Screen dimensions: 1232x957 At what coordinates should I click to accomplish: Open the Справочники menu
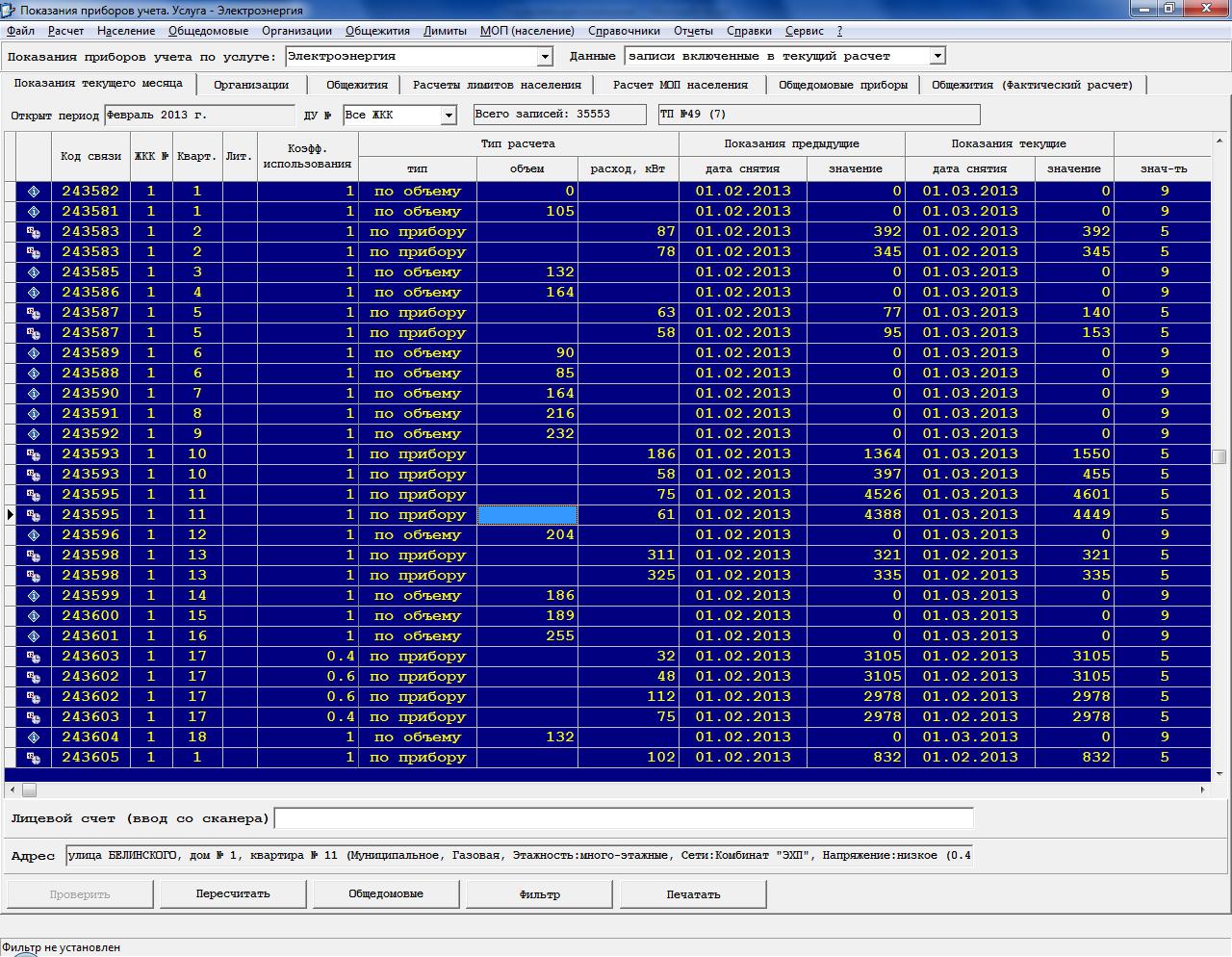(624, 31)
